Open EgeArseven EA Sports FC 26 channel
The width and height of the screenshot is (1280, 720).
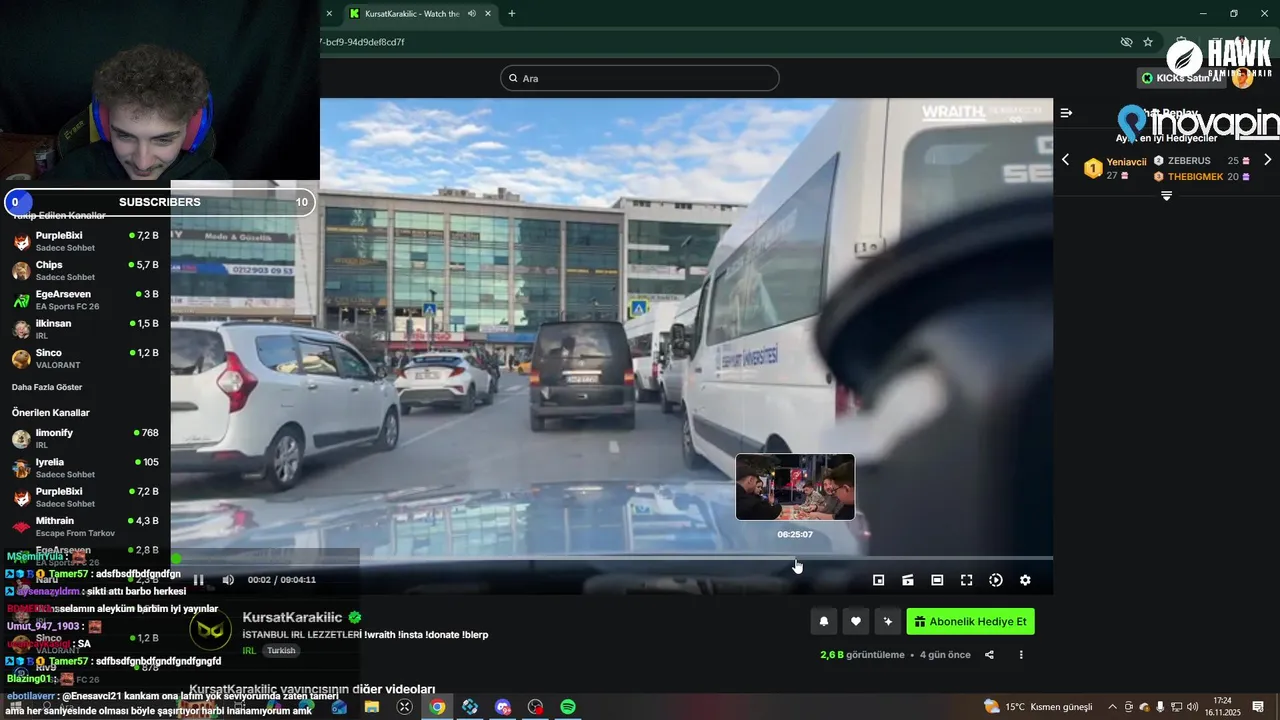tap(86, 300)
